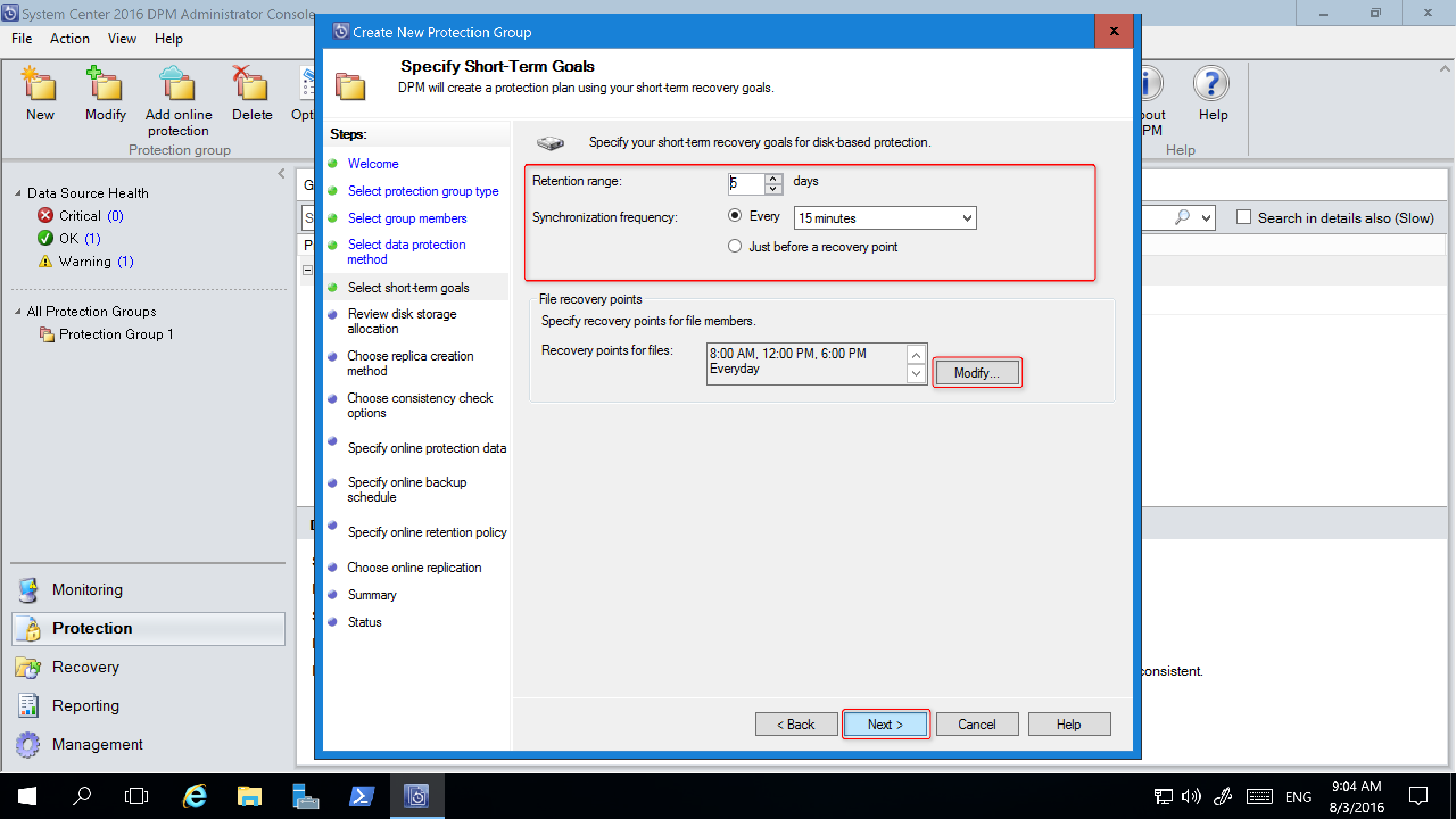Select the Every radio button for synchronization
The image size is (1456, 819).
735,217
